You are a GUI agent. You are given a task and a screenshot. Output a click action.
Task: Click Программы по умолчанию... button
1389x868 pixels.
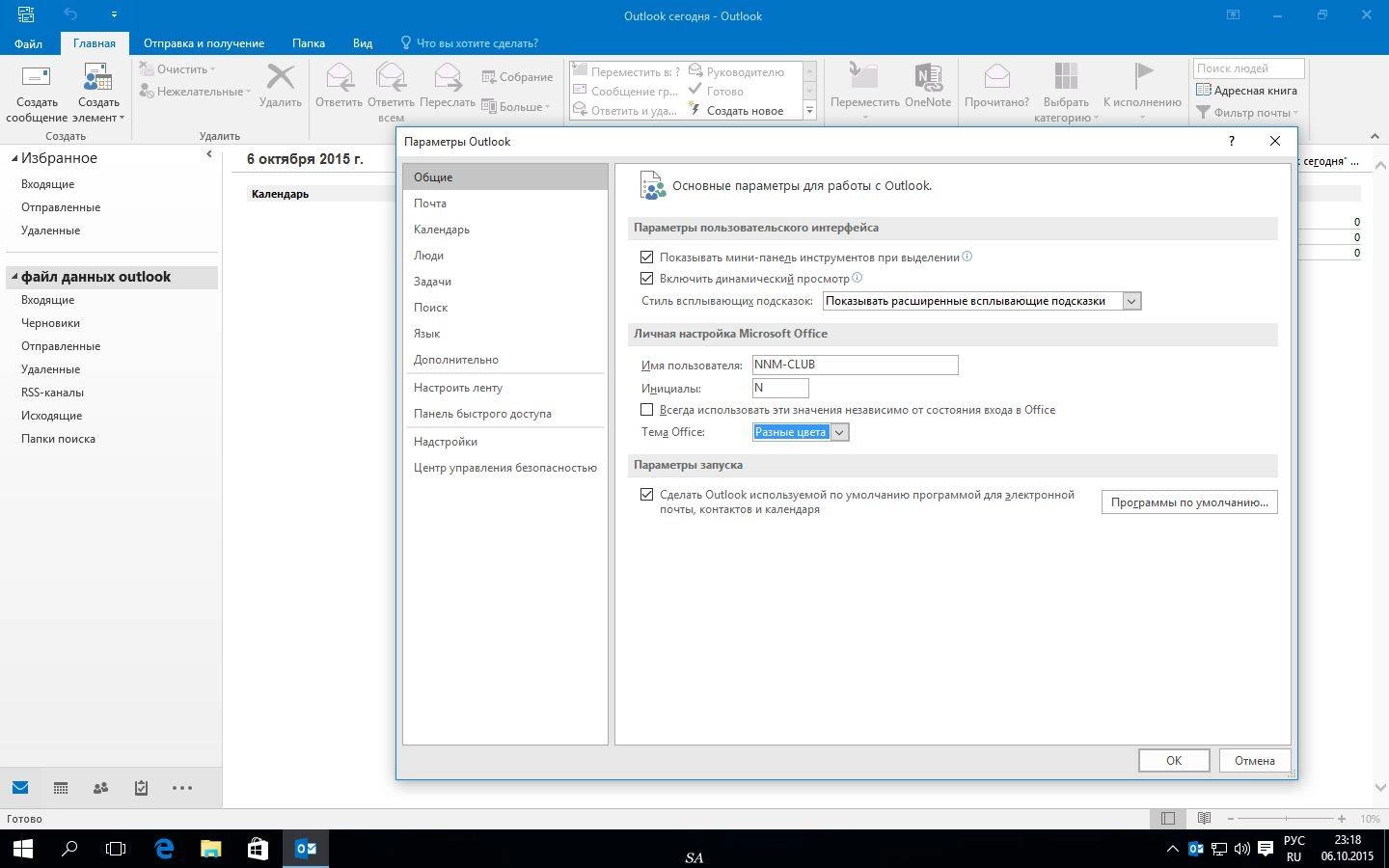1189,502
